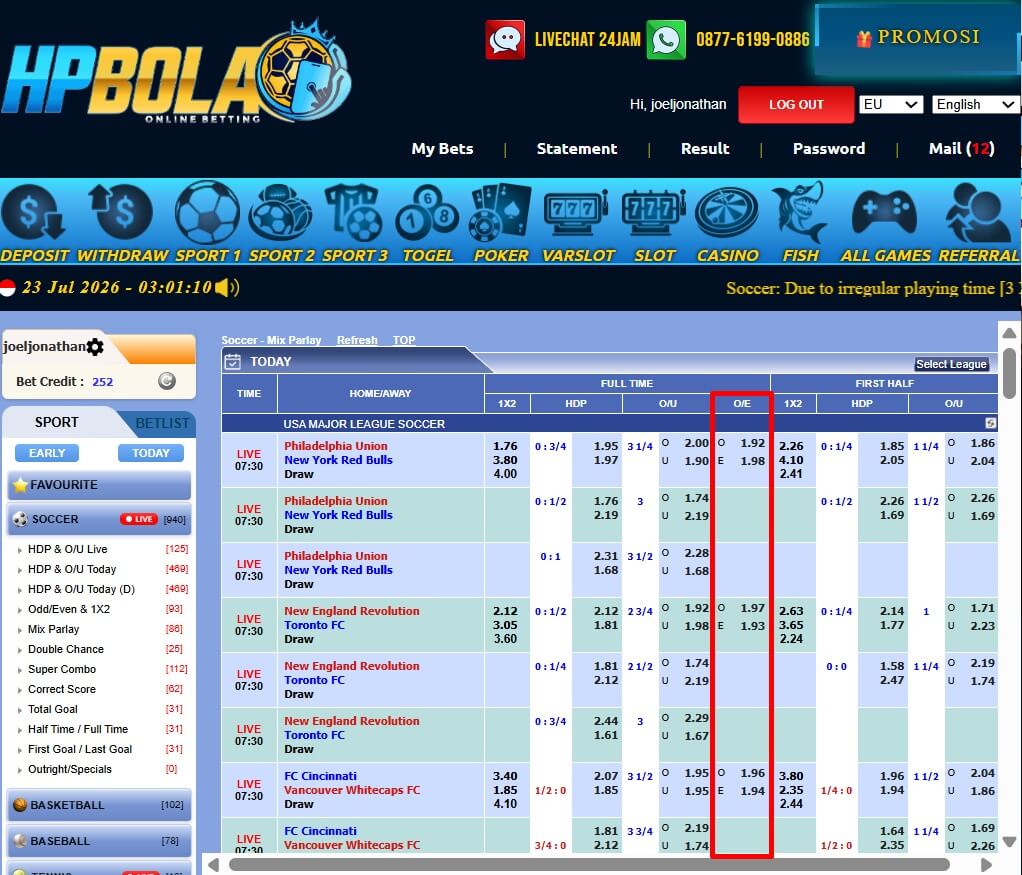Open Sport 1 soccer ball icon

(207, 213)
